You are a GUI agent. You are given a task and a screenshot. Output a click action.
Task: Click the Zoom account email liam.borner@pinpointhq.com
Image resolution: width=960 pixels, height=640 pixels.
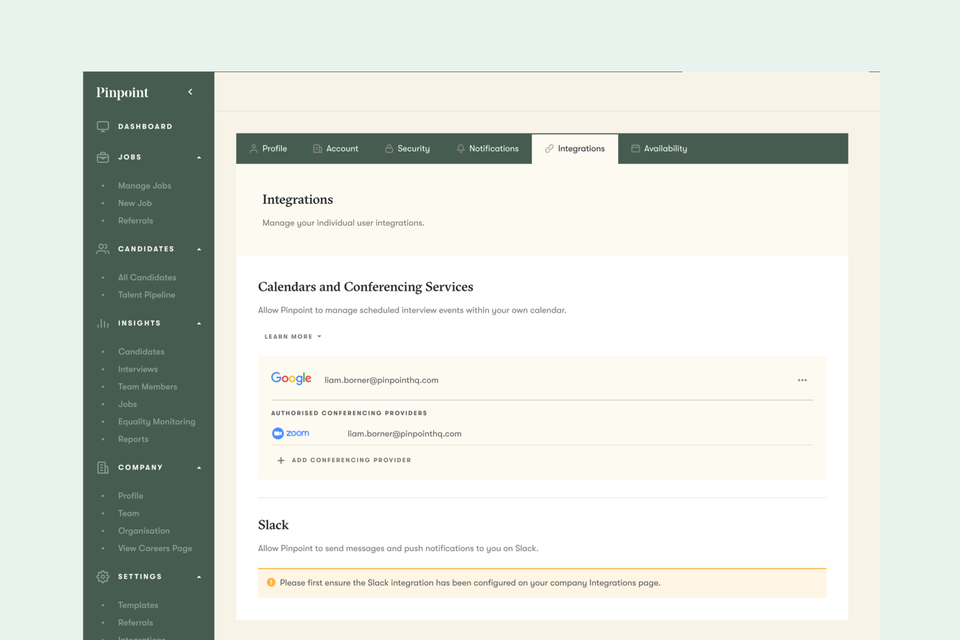(405, 434)
